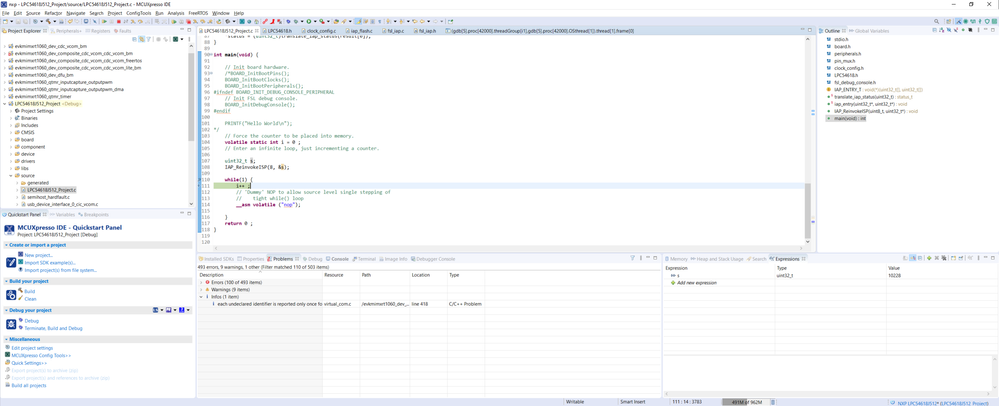Image resolution: width=999 pixels, height=406 pixels.
Task: Expand the Errors (100 of 493 items) row
Action: tap(201, 282)
